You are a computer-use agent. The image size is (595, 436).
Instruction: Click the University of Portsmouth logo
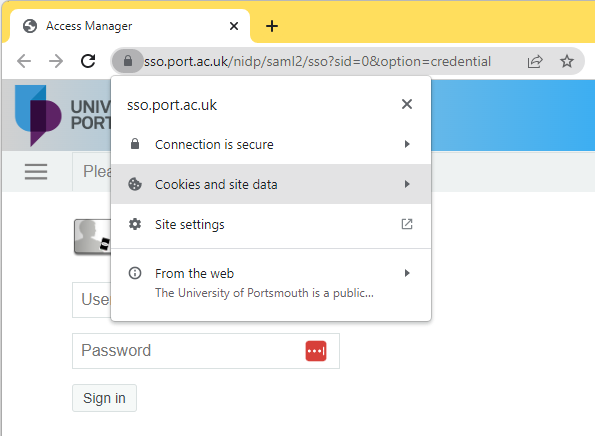point(63,115)
